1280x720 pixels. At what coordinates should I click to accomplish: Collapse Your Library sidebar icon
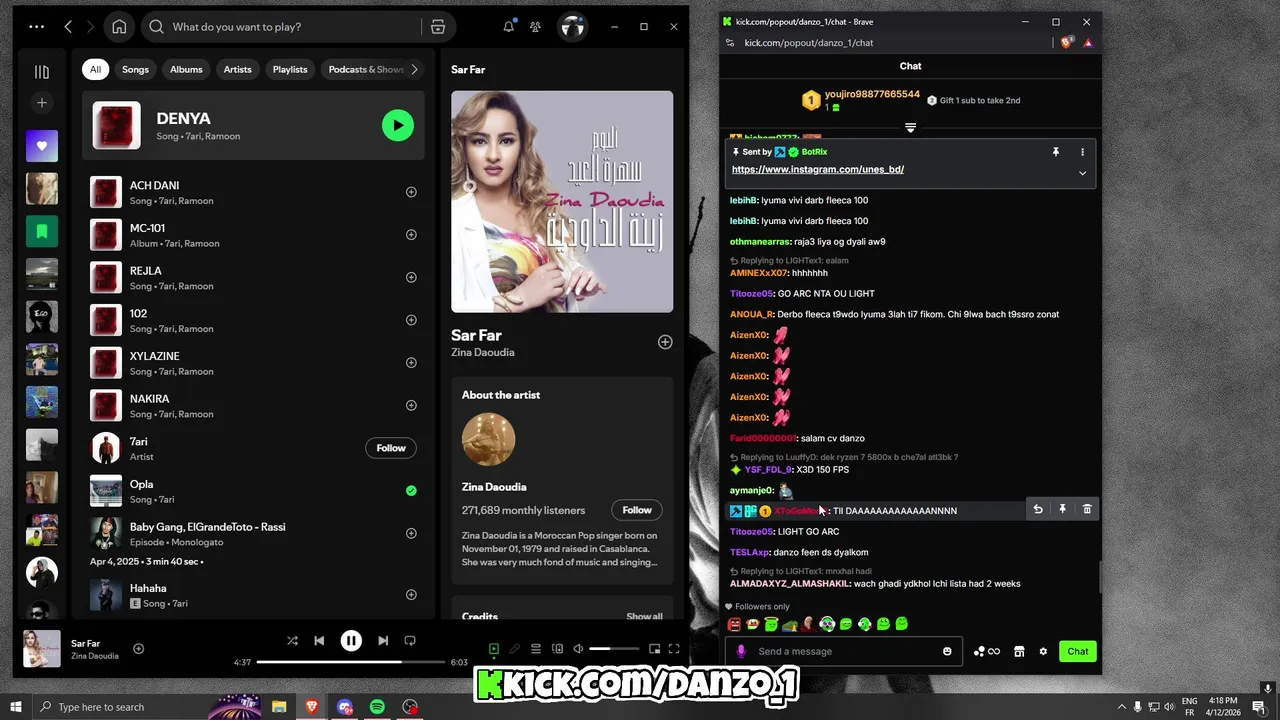(x=42, y=72)
